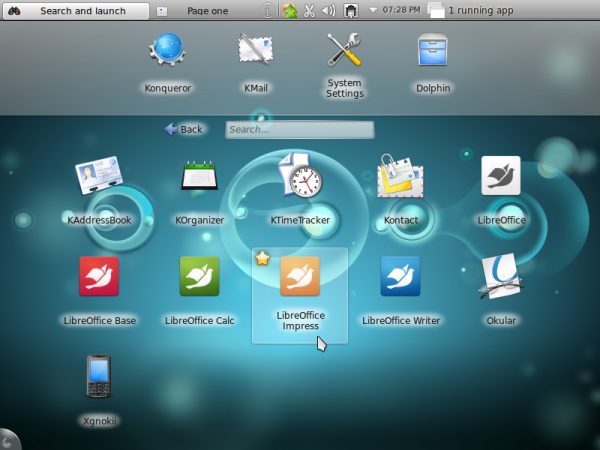Screen dimensions: 600x450
Task: Open device notifier tray icon
Action: [351, 11]
